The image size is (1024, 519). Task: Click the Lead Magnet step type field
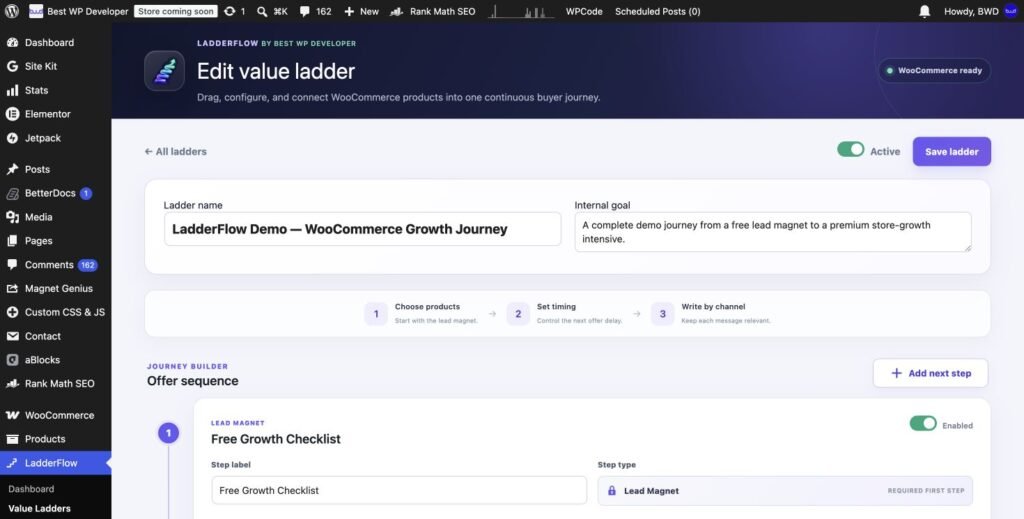click(x=785, y=490)
